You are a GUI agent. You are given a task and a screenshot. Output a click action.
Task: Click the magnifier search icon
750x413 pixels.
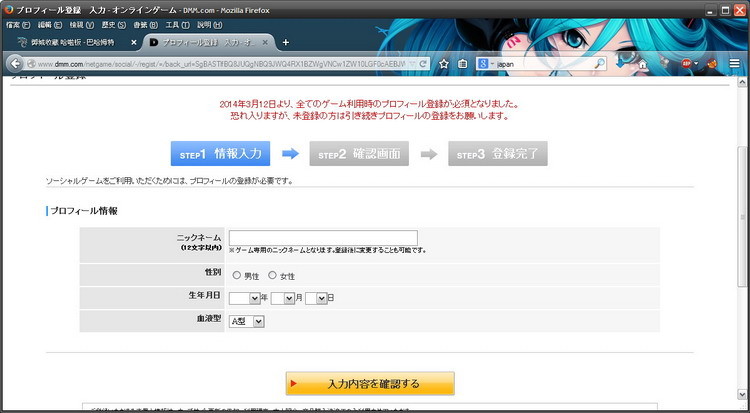[599, 64]
